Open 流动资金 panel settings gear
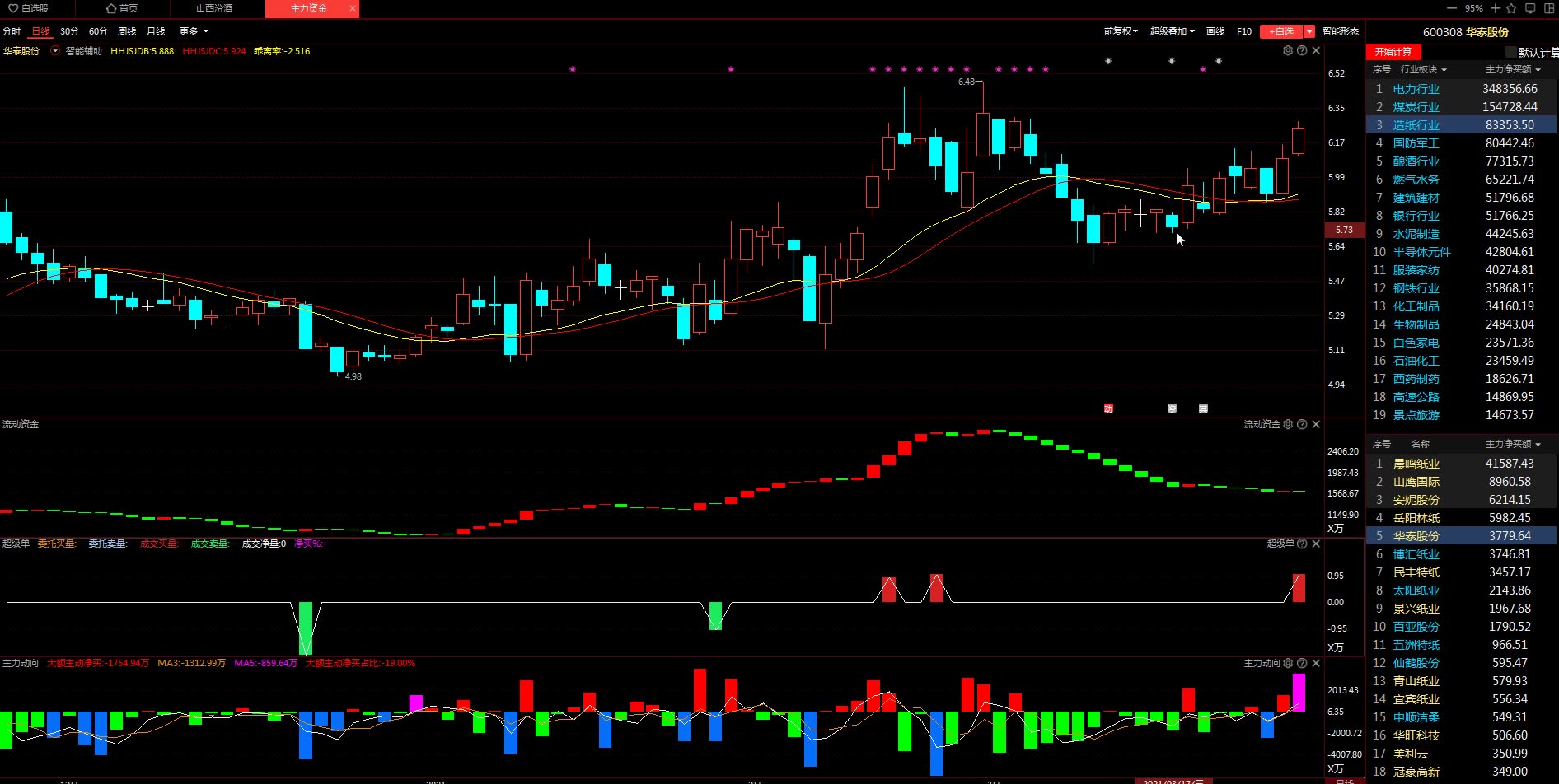This screenshot has width=1559, height=784. point(1288,424)
